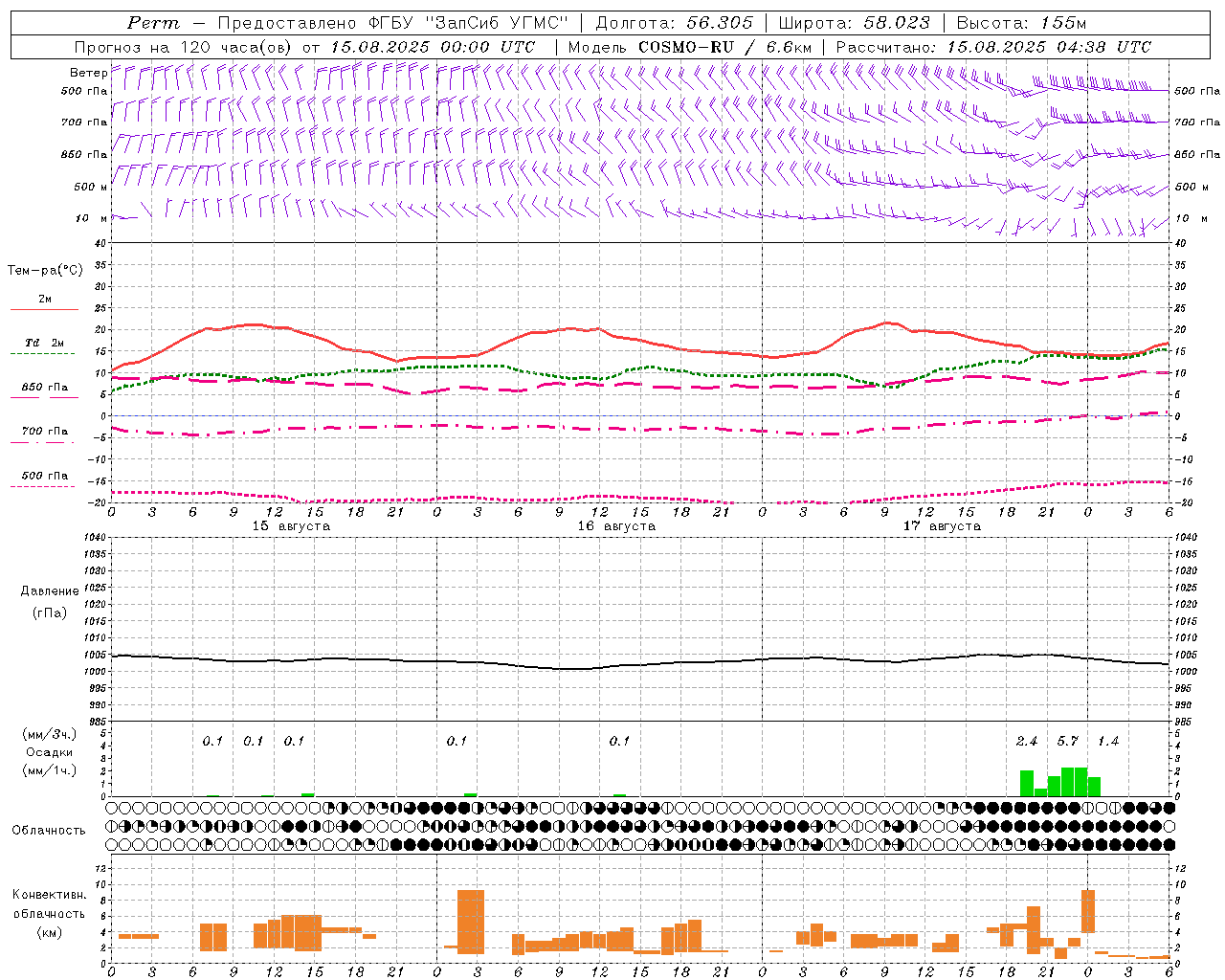Click the "700 гПа" temperature legend entry

44,432
